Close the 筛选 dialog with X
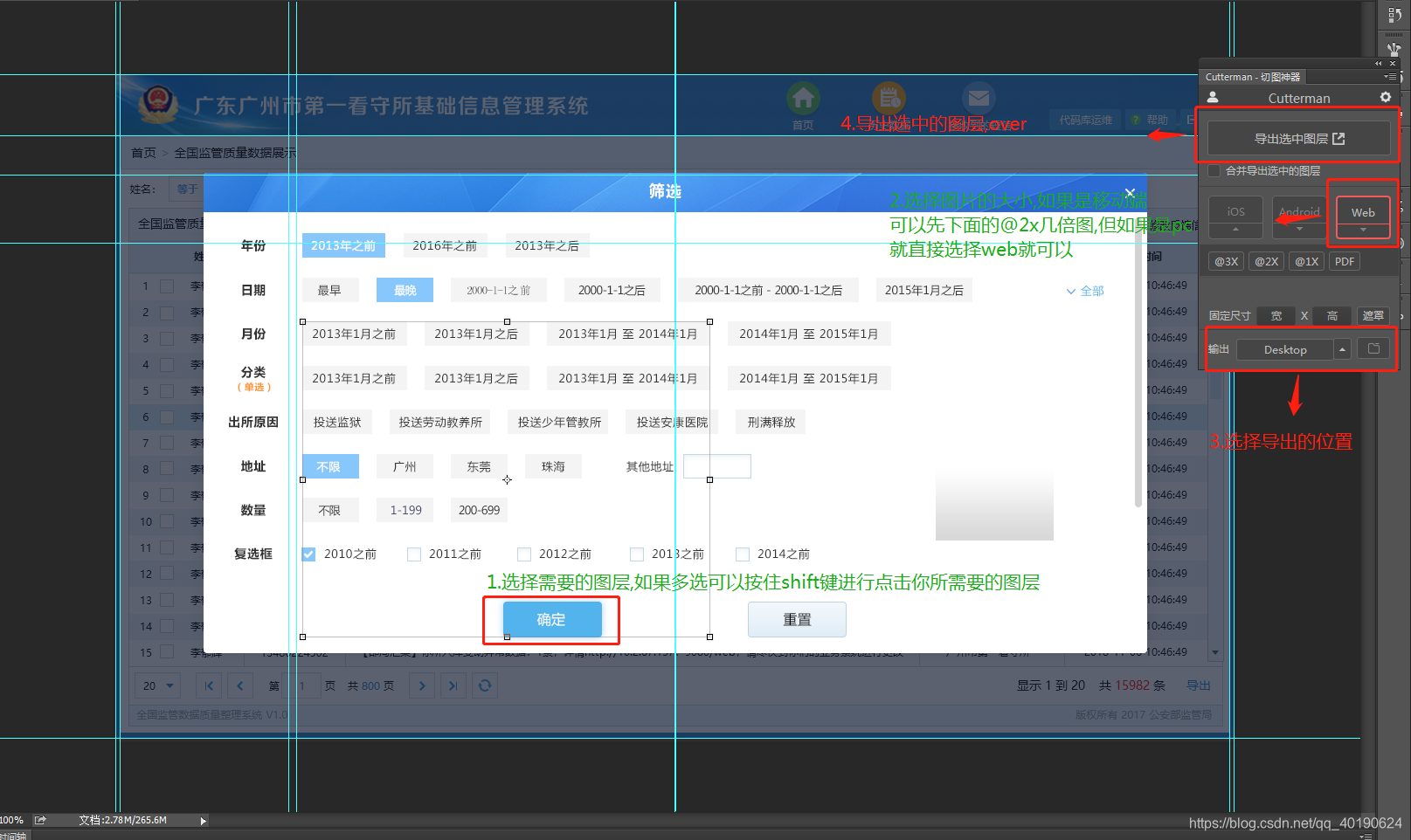The width and height of the screenshot is (1411, 840). pyautogui.click(x=1130, y=193)
